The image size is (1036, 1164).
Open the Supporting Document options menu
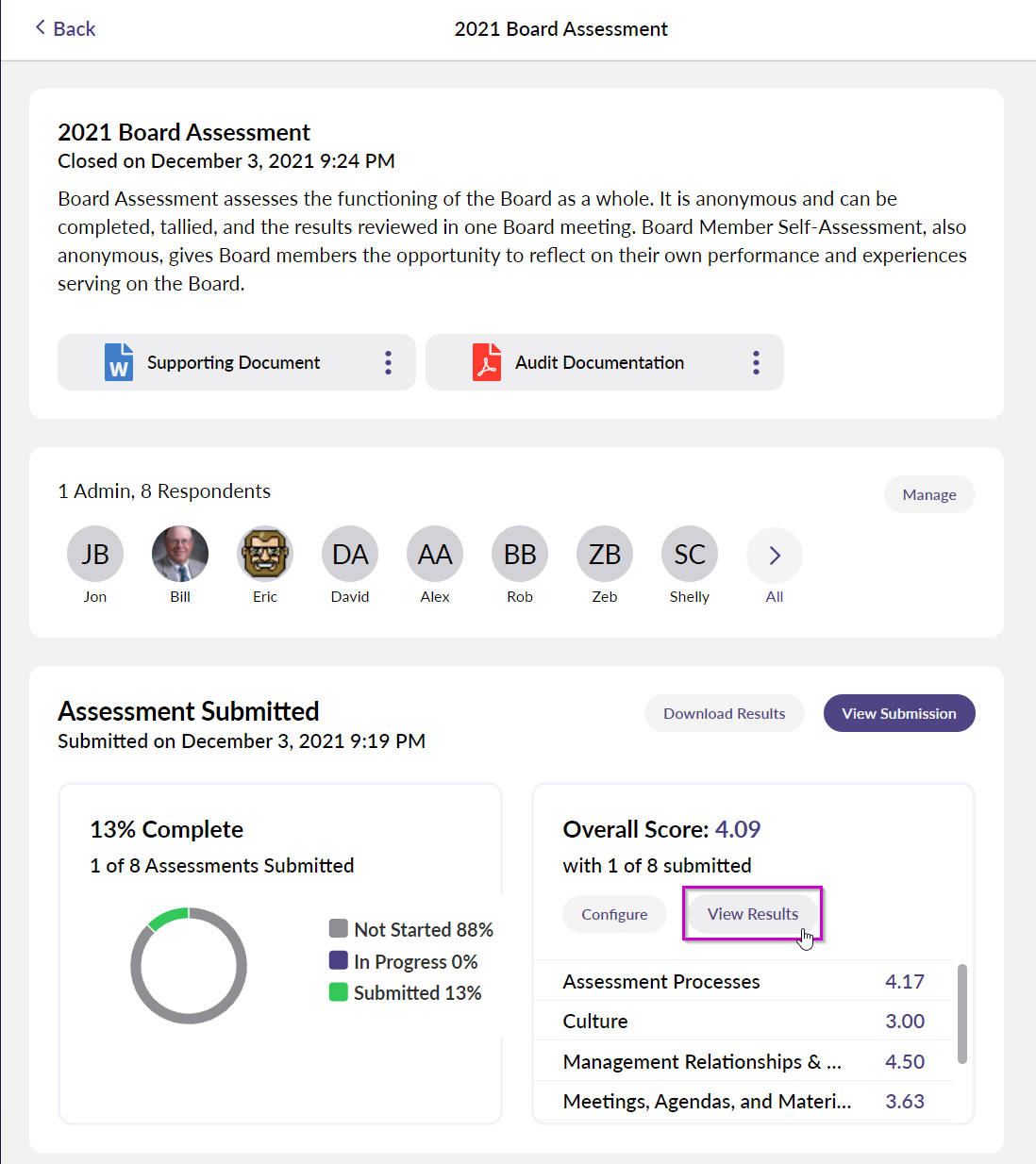388,362
